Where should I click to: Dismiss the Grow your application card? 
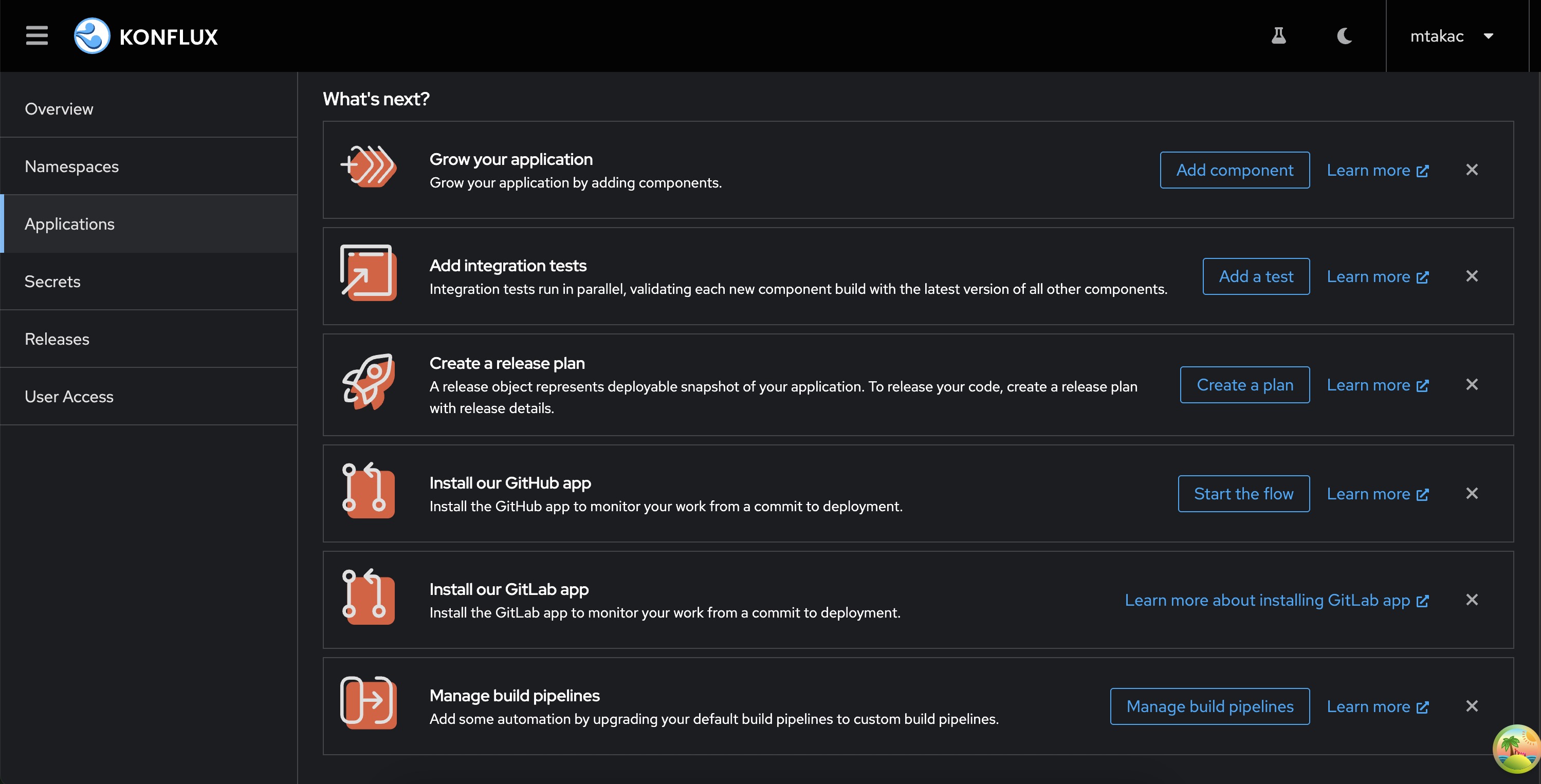coord(1472,171)
